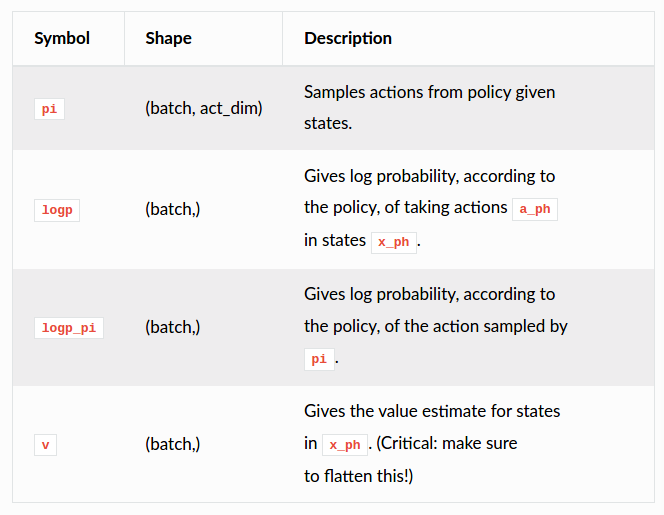Click the Shape column header
This screenshot has height=515, width=664.
168,39
